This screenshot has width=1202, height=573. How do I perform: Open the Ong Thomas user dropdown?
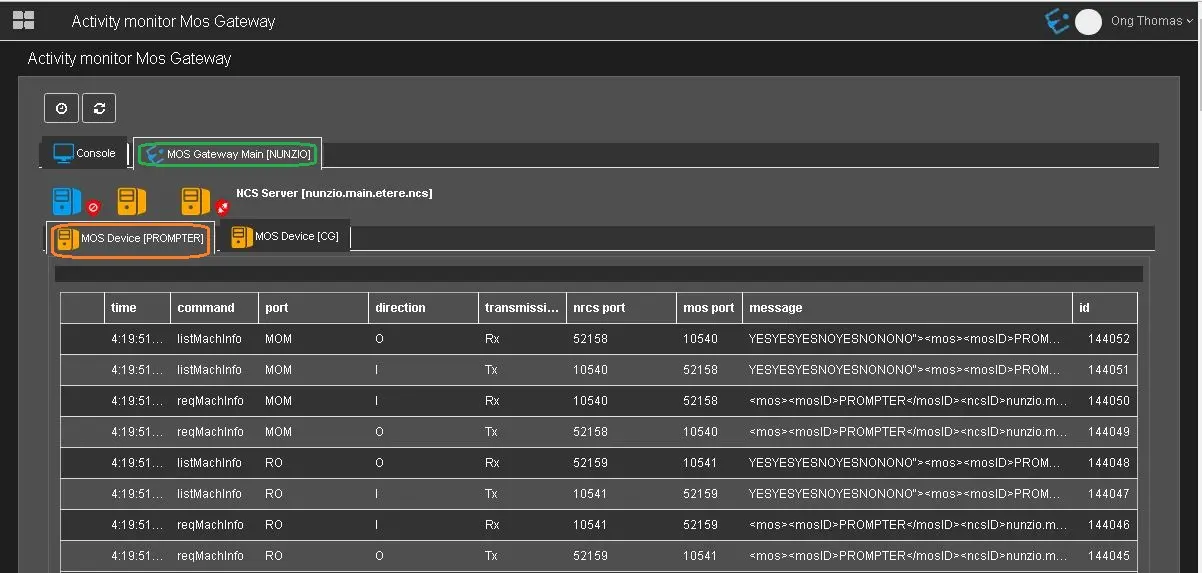[1151, 21]
